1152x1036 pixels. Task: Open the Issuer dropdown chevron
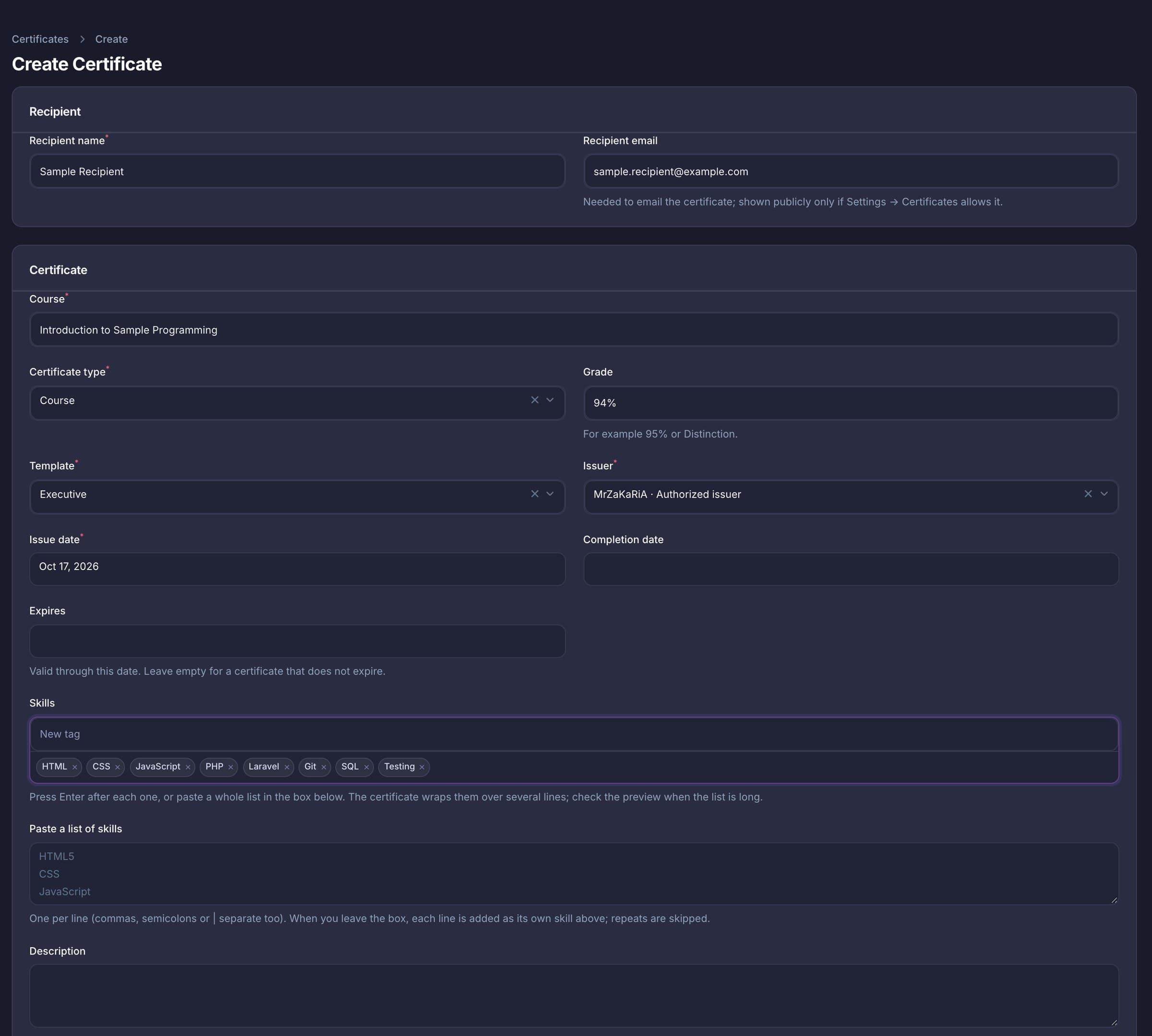click(x=1104, y=494)
